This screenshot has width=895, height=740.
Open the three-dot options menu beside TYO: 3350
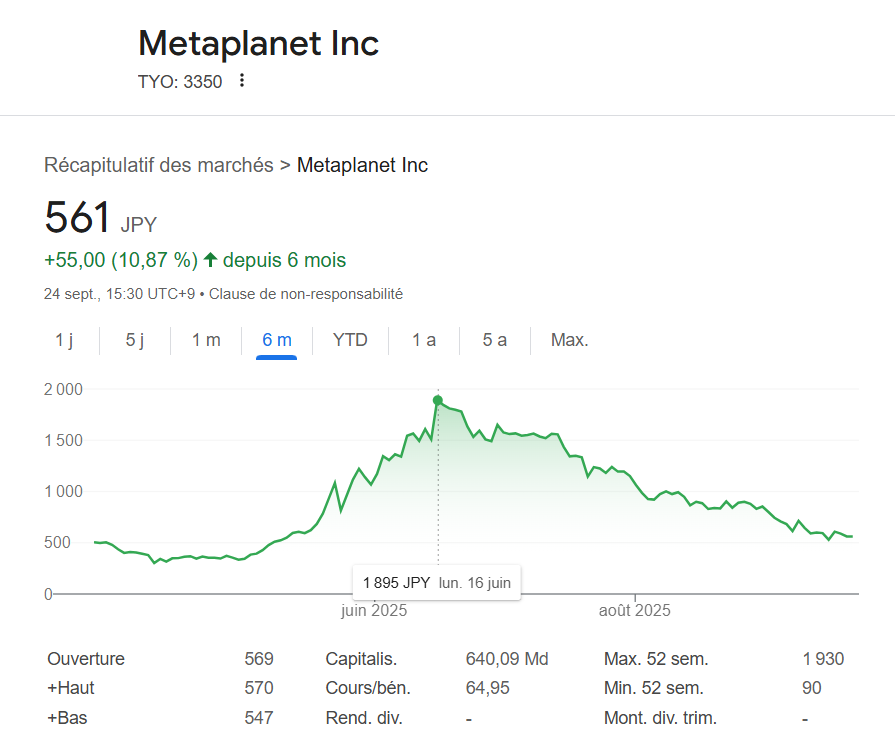click(x=241, y=81)
